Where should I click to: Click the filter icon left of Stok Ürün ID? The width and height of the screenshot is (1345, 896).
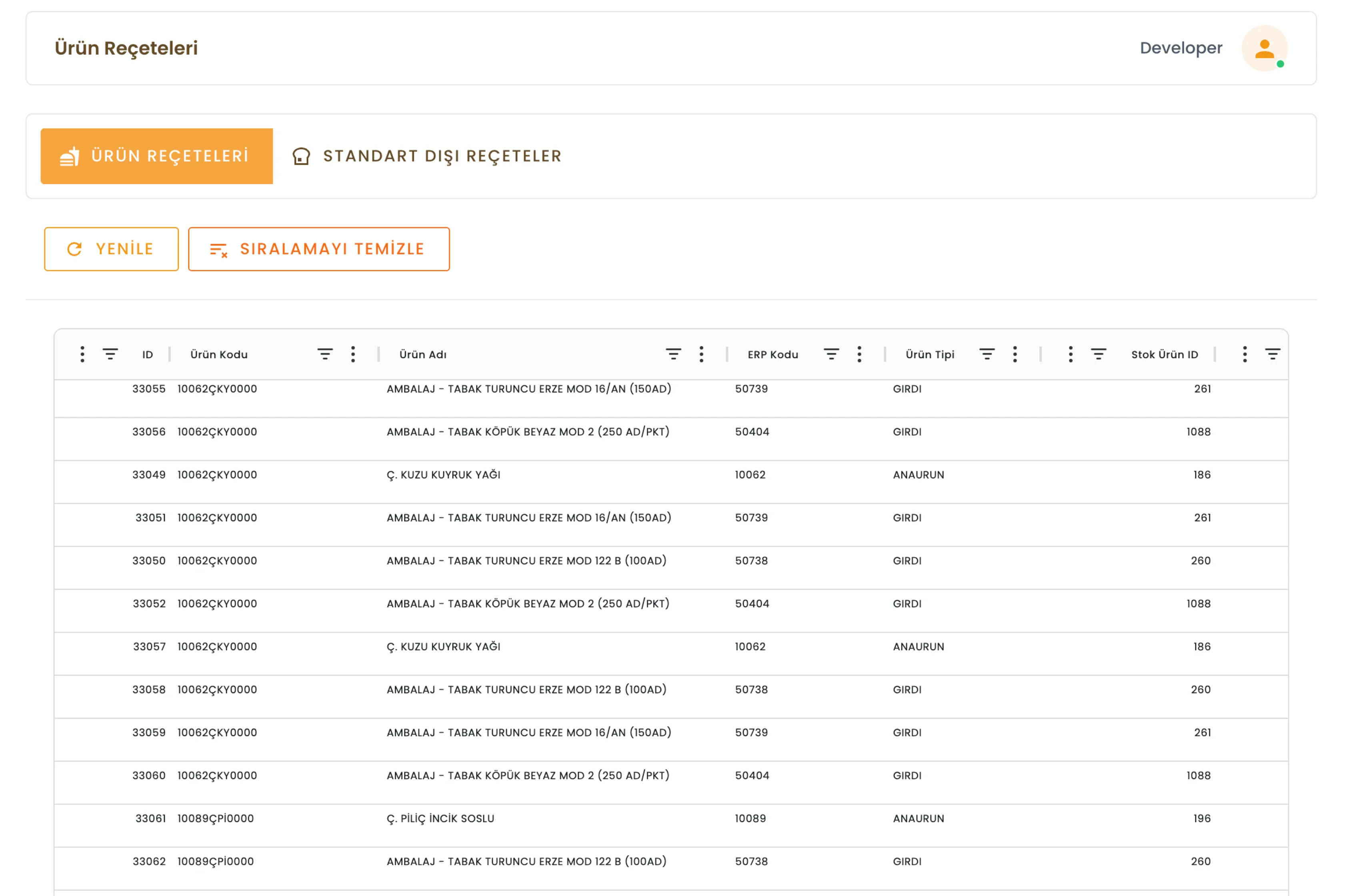pos(1098,354)
